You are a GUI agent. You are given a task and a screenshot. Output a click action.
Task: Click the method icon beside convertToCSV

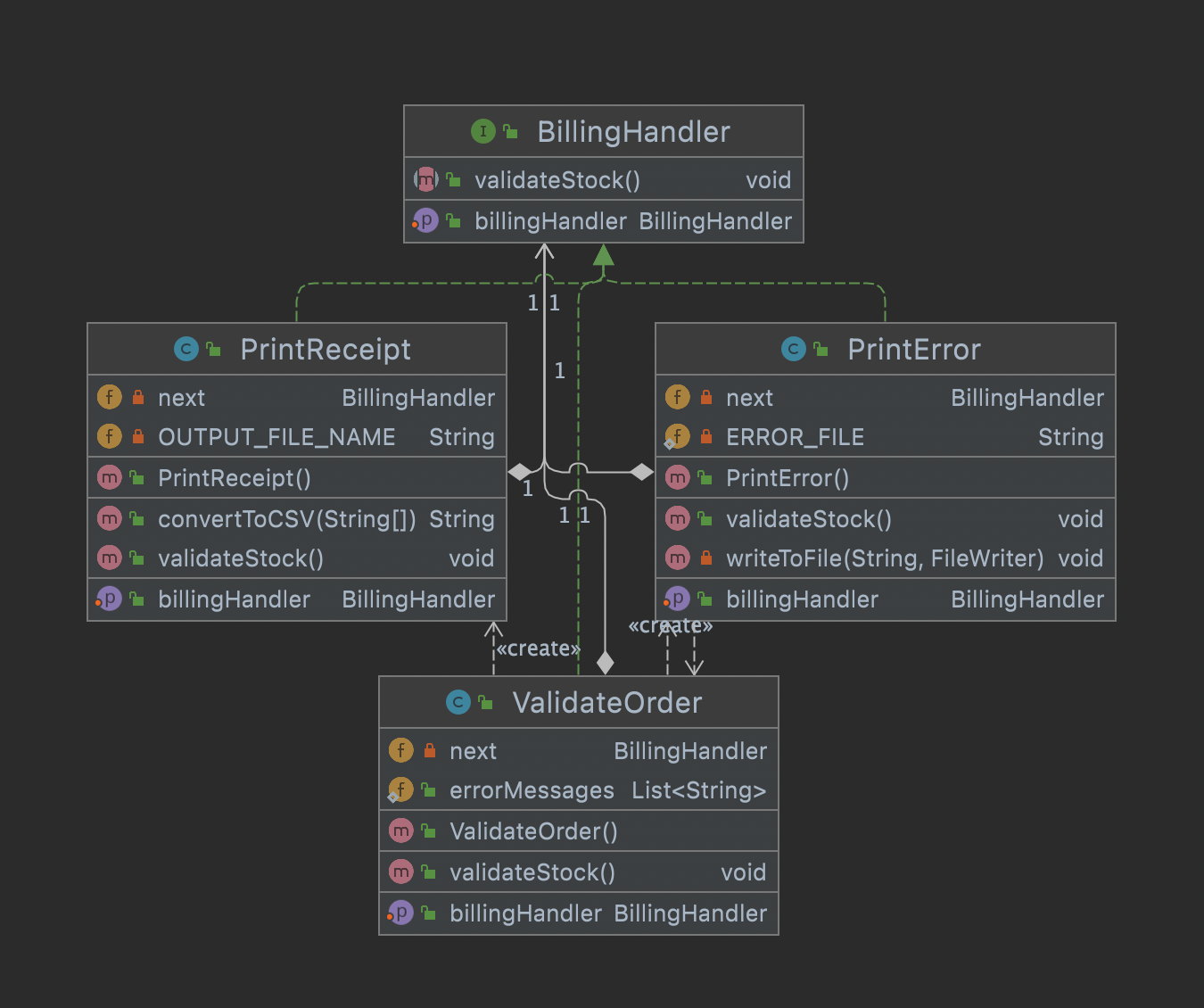point(109,518)
